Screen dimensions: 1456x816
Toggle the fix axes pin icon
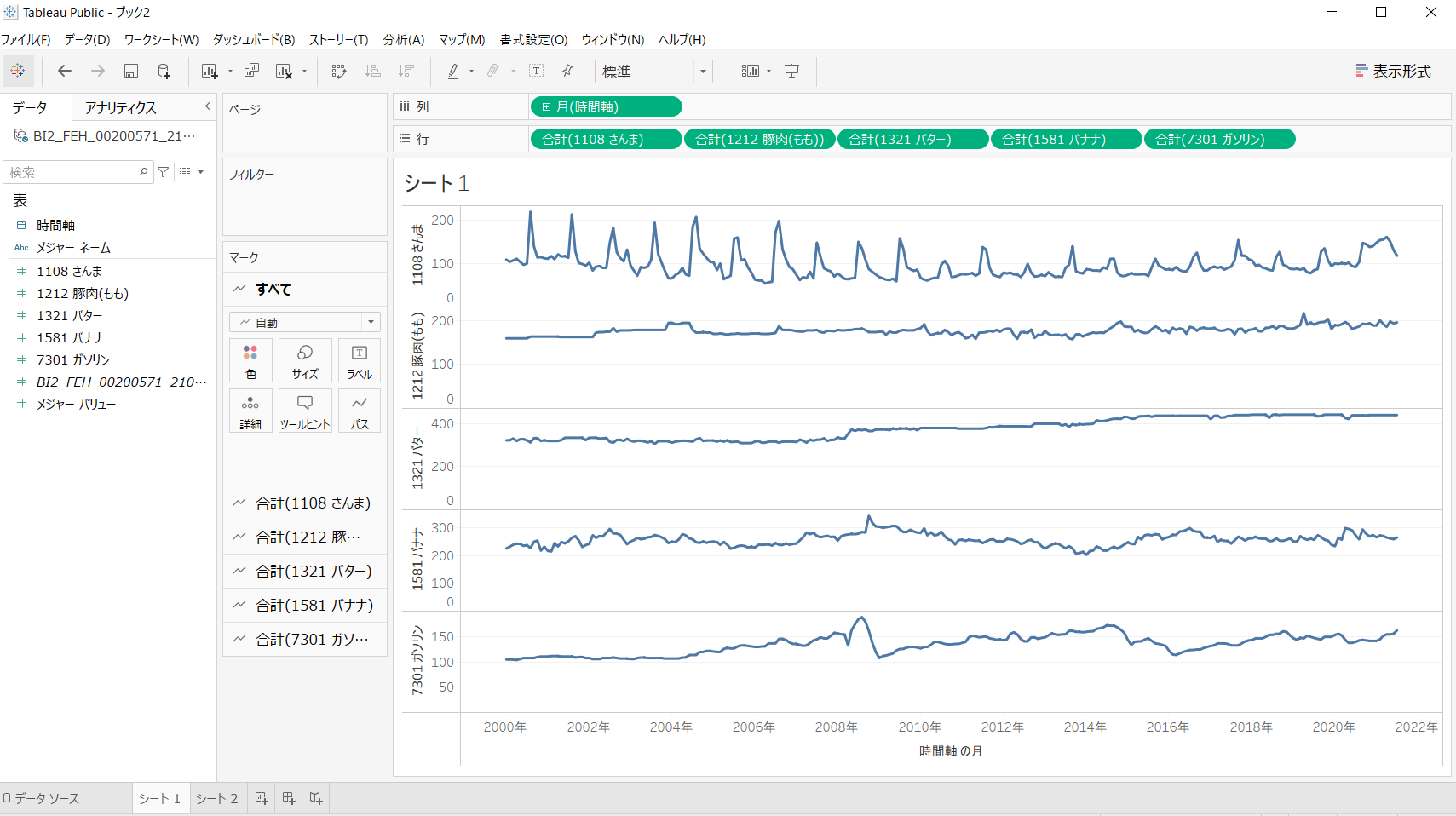pyautogui.click(x=567, y=72)
